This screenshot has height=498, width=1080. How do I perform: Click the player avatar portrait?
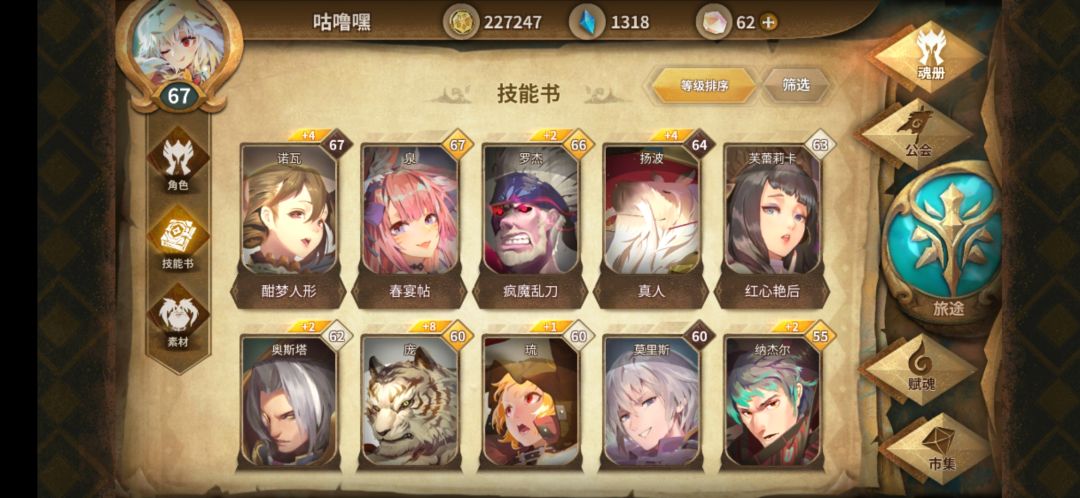[x=179, y=45]
